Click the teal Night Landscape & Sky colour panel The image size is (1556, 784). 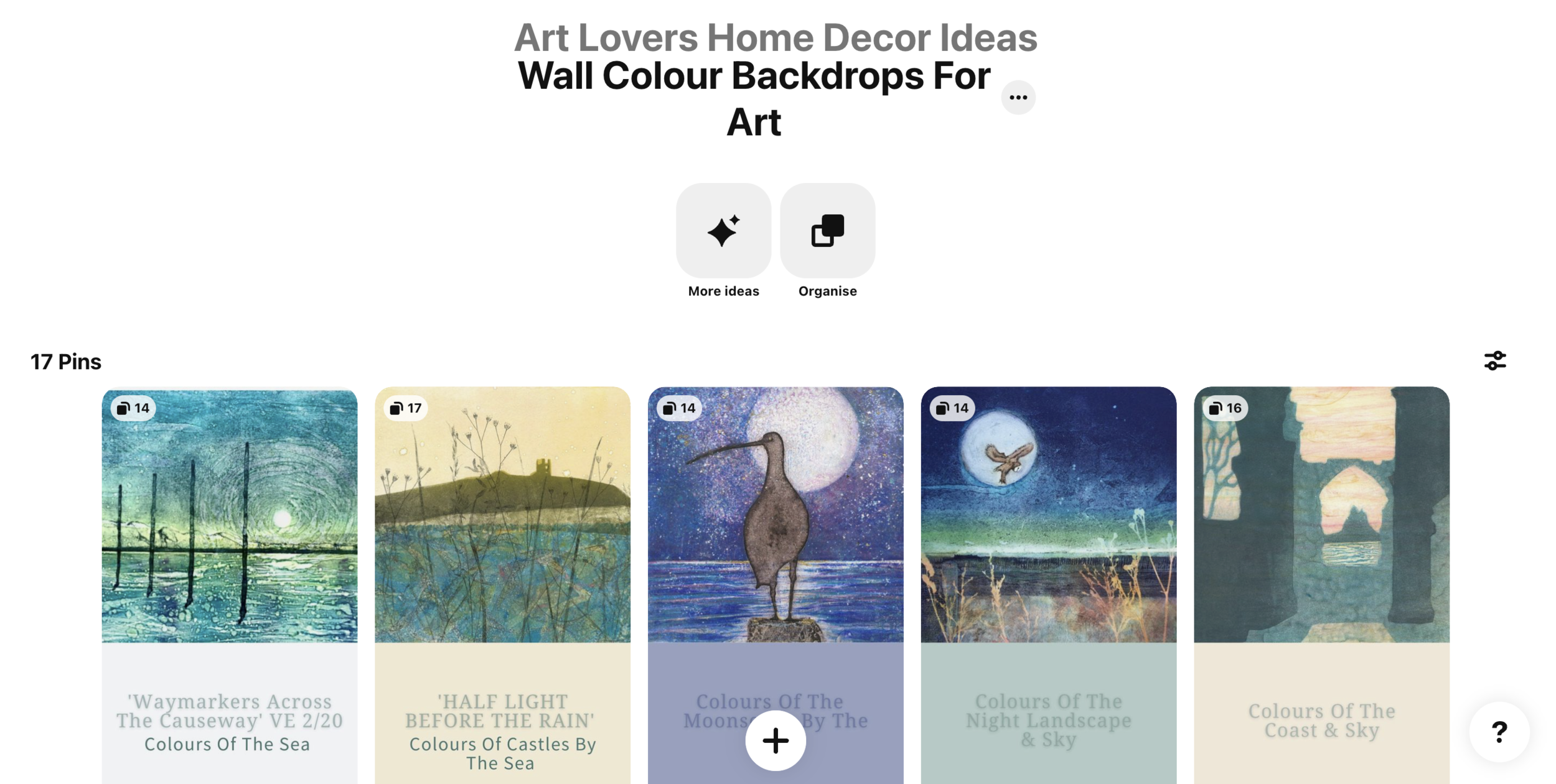(1048, 713)
